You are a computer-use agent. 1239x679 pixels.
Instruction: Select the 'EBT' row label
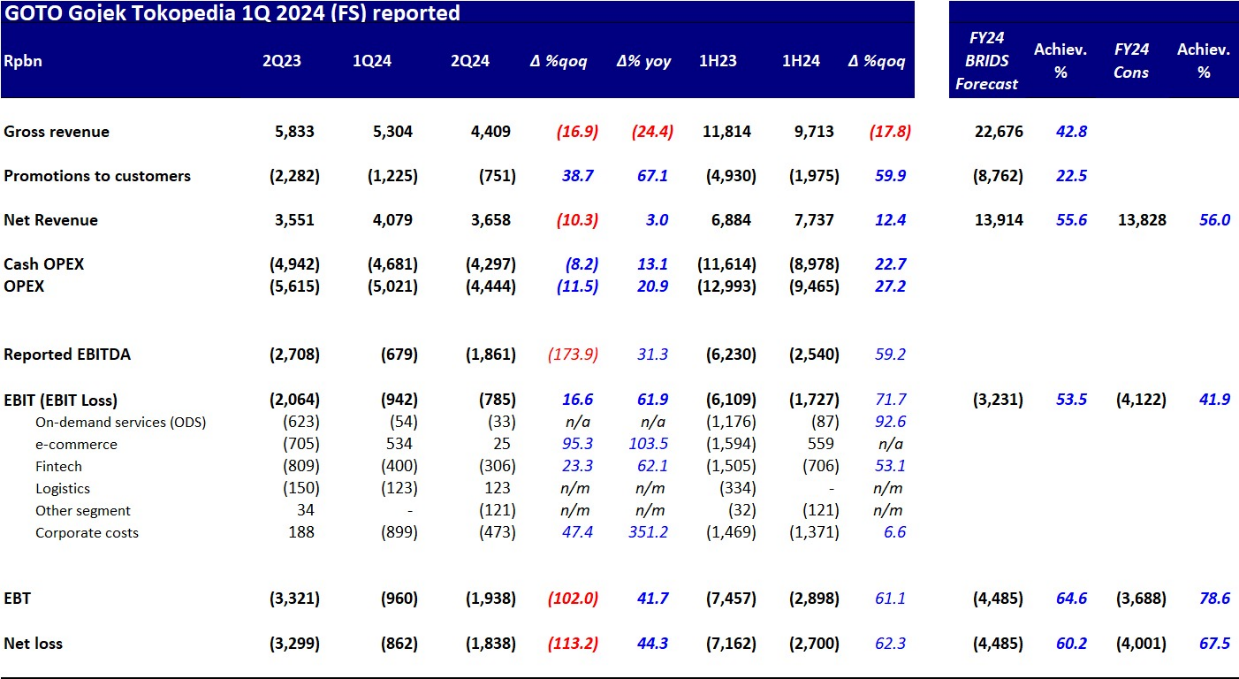click(17, 598)
